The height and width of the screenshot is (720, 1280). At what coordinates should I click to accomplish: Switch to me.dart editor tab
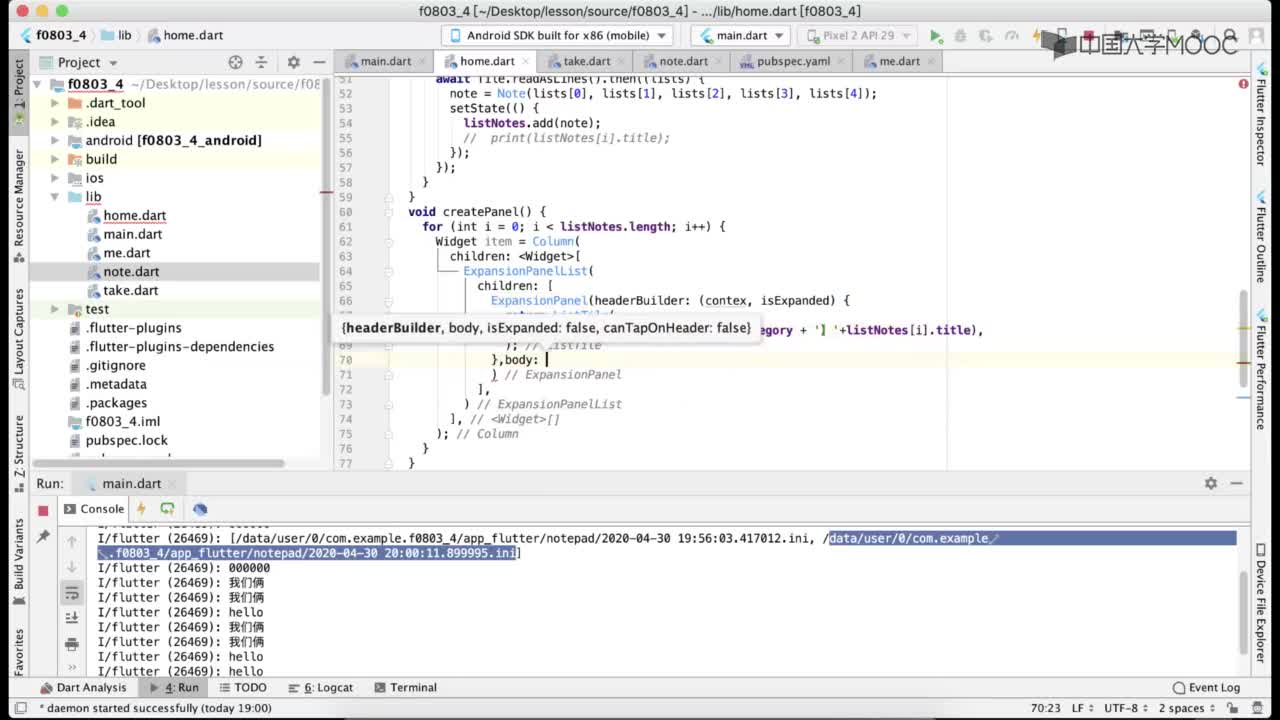click(899, 61)
